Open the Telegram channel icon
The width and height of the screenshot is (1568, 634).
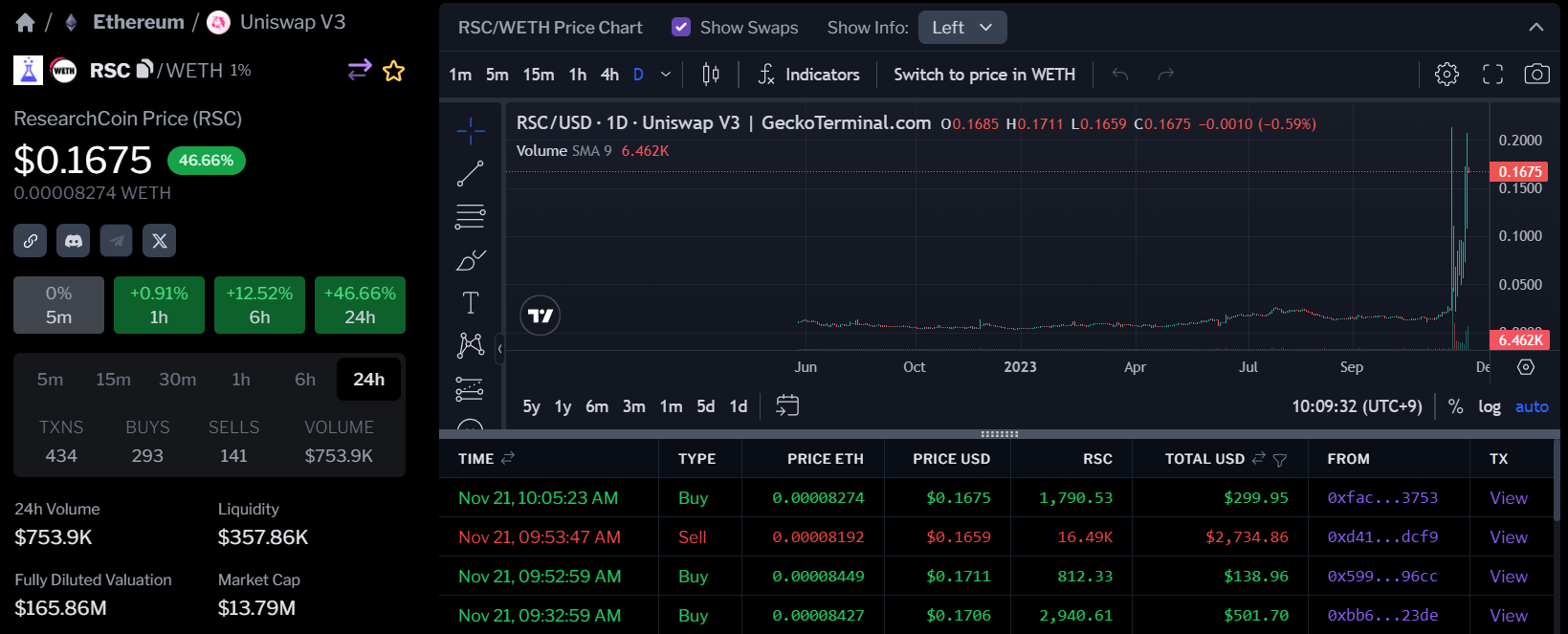click(117, 241)
